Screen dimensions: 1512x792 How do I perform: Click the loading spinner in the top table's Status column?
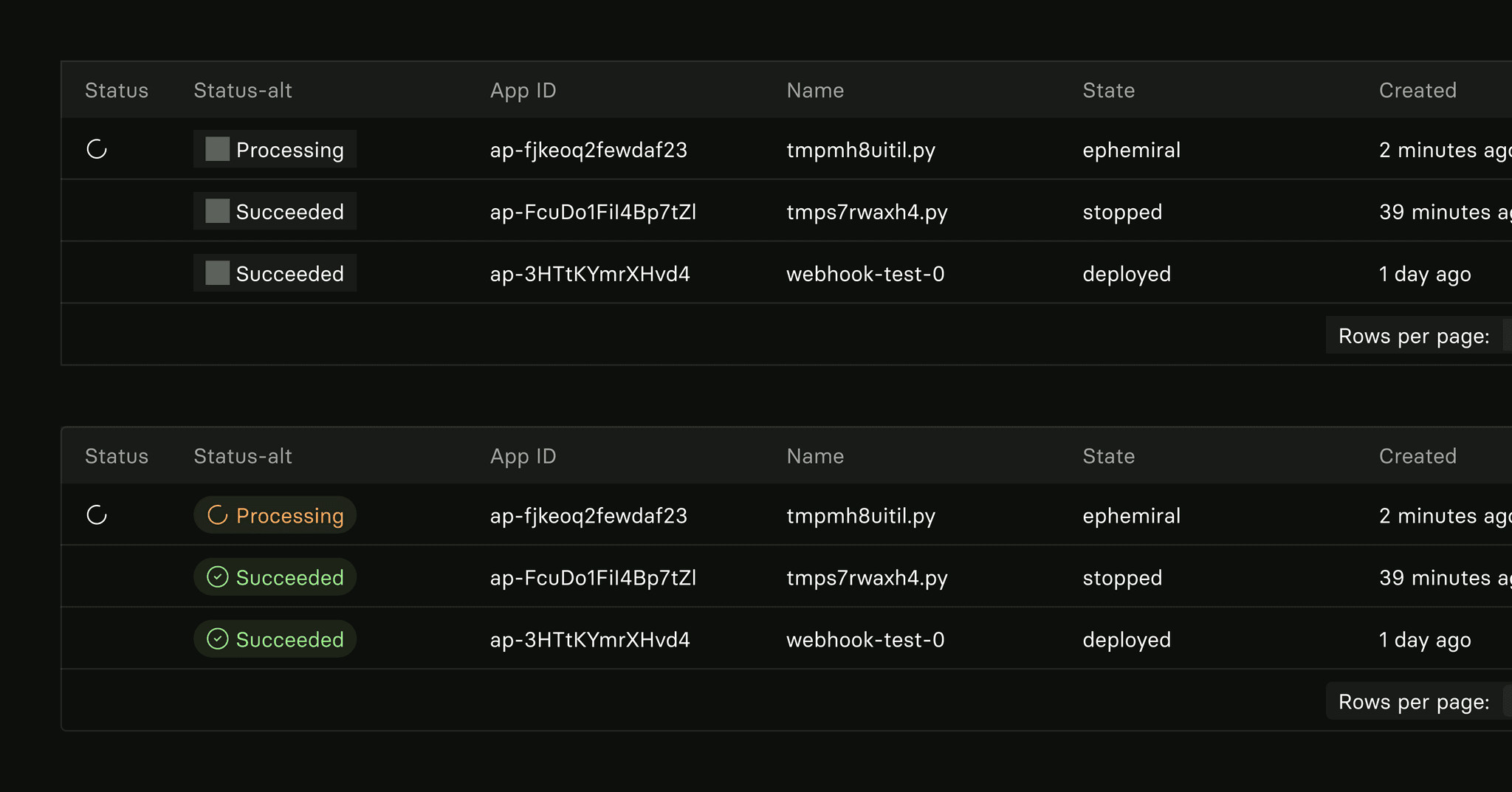[x=97, y=149]
